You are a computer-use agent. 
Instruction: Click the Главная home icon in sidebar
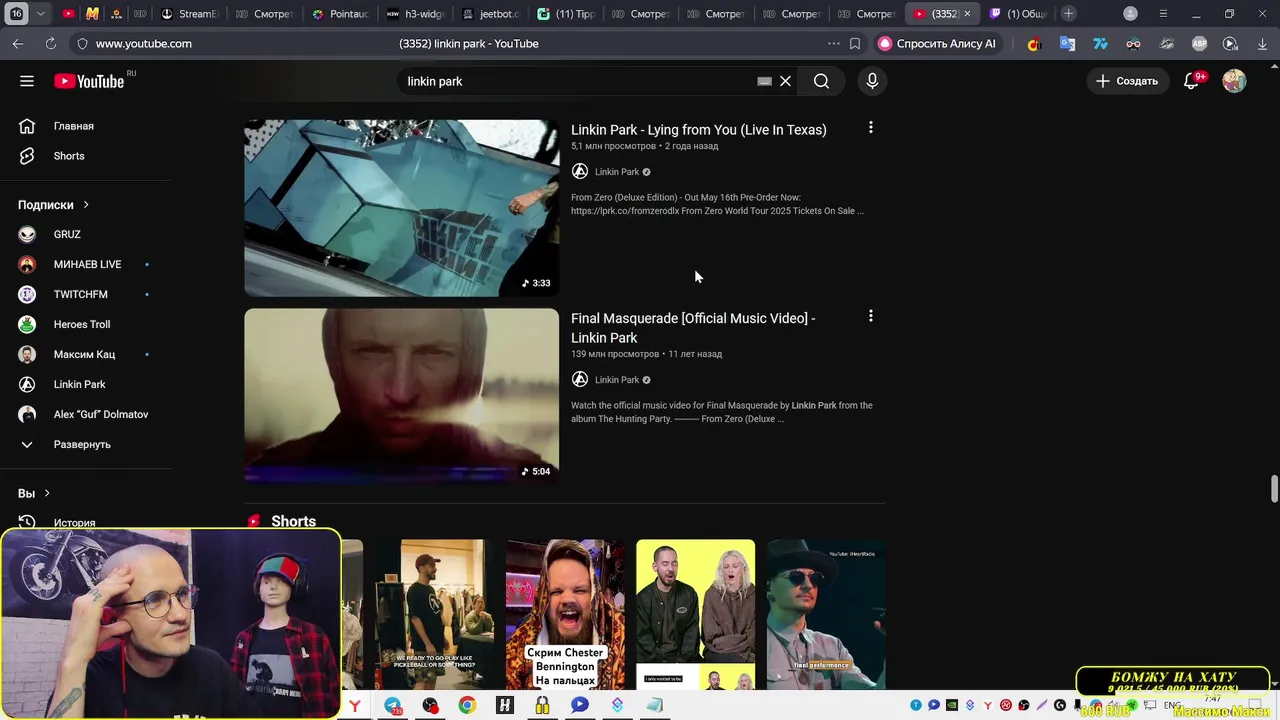click(x=27, y=126)
